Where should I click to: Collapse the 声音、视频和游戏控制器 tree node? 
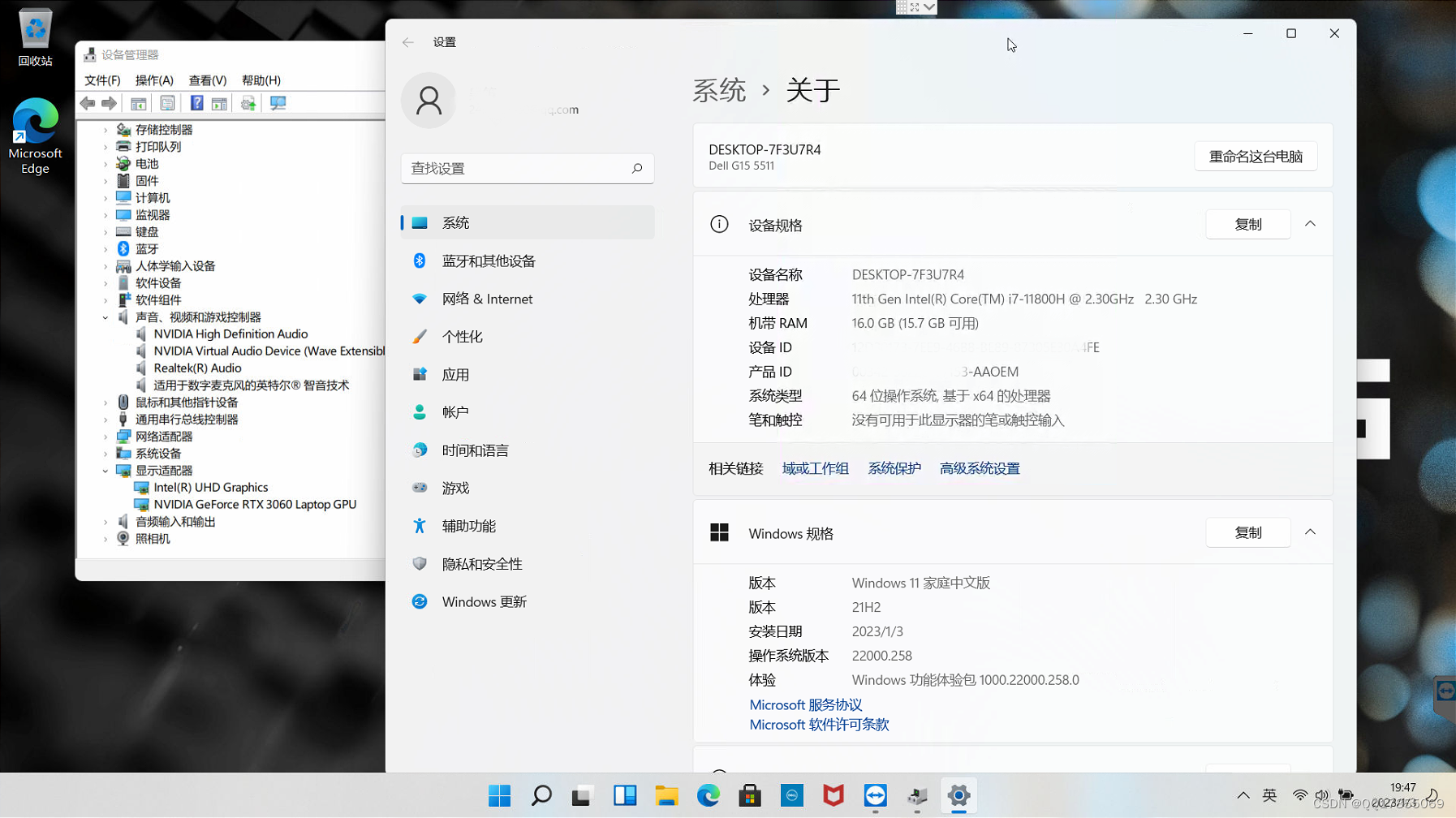[106, 317]
